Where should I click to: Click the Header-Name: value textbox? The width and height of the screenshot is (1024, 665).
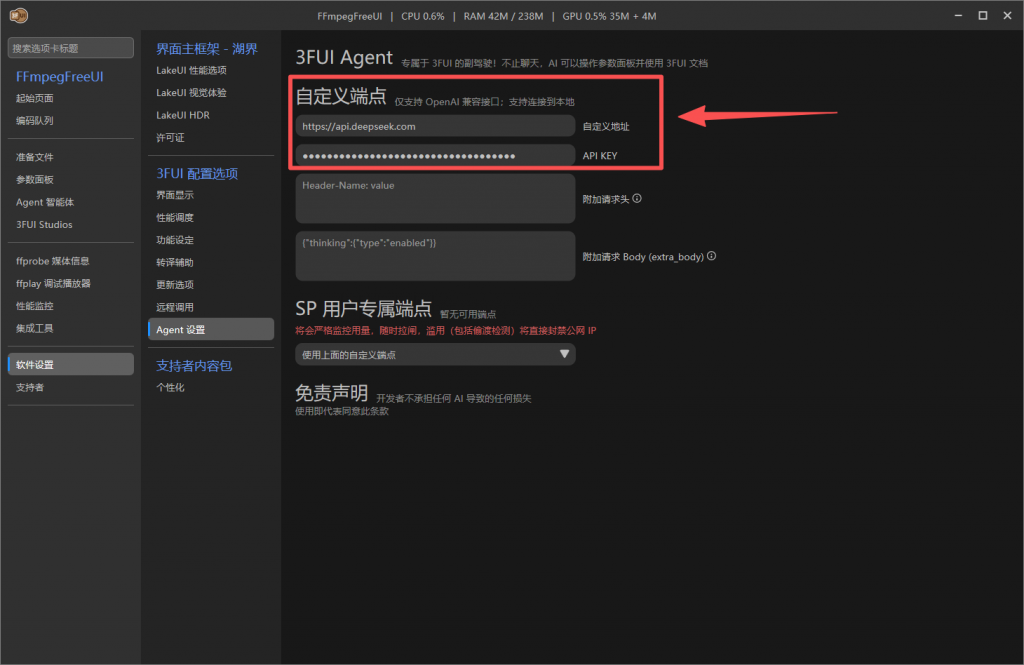[435, 199]
